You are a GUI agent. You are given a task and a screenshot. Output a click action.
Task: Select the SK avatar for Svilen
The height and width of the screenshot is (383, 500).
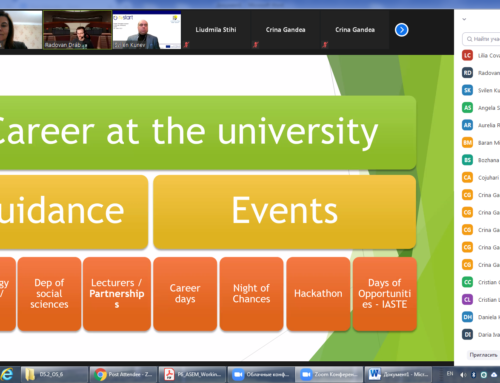(467, 90)
